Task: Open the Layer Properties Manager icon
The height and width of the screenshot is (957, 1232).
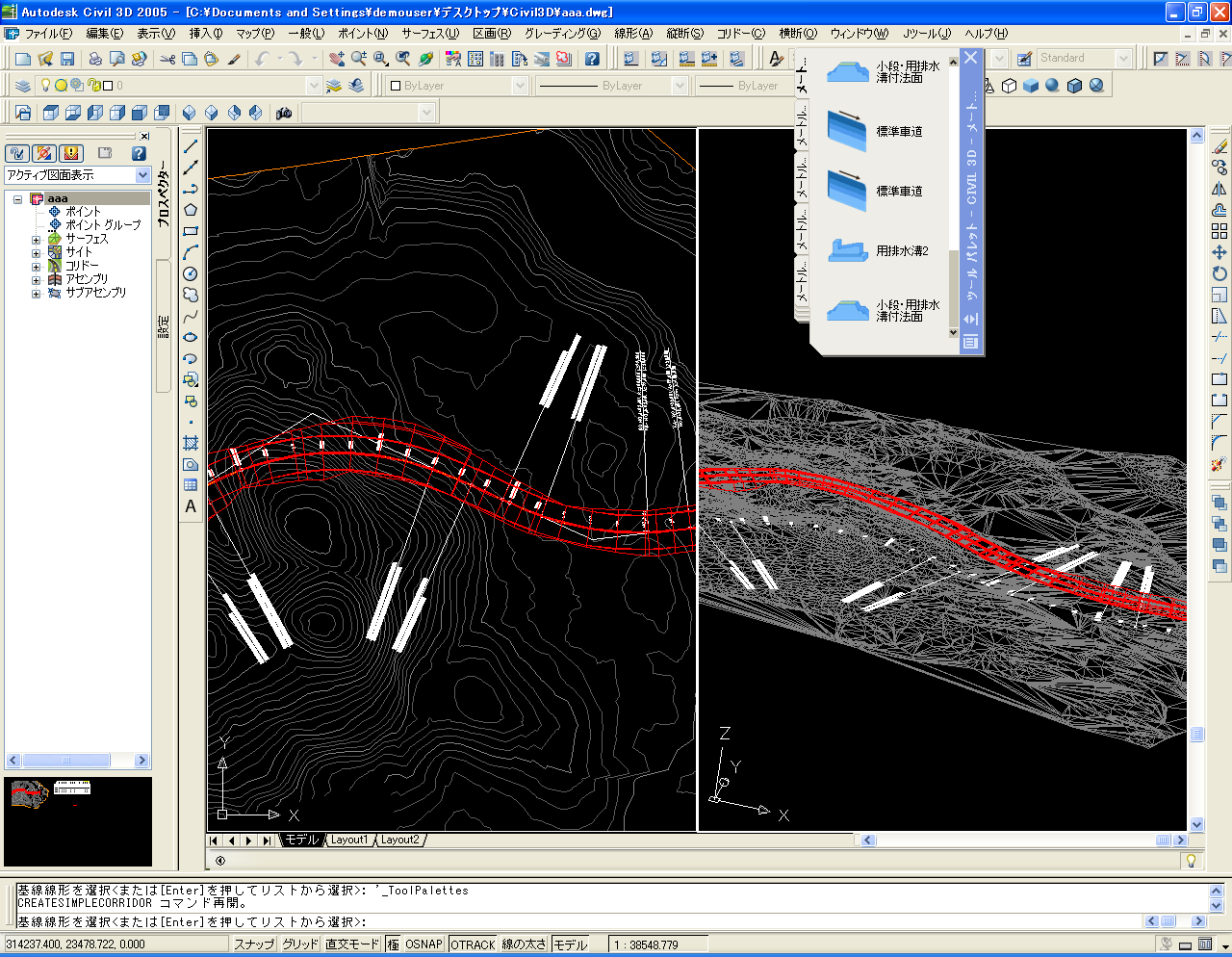Action: point(23,86)
